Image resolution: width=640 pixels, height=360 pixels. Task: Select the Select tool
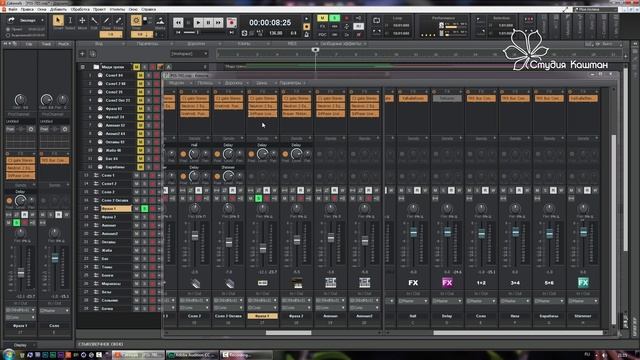pyautogui.click(x=70, y=20)
